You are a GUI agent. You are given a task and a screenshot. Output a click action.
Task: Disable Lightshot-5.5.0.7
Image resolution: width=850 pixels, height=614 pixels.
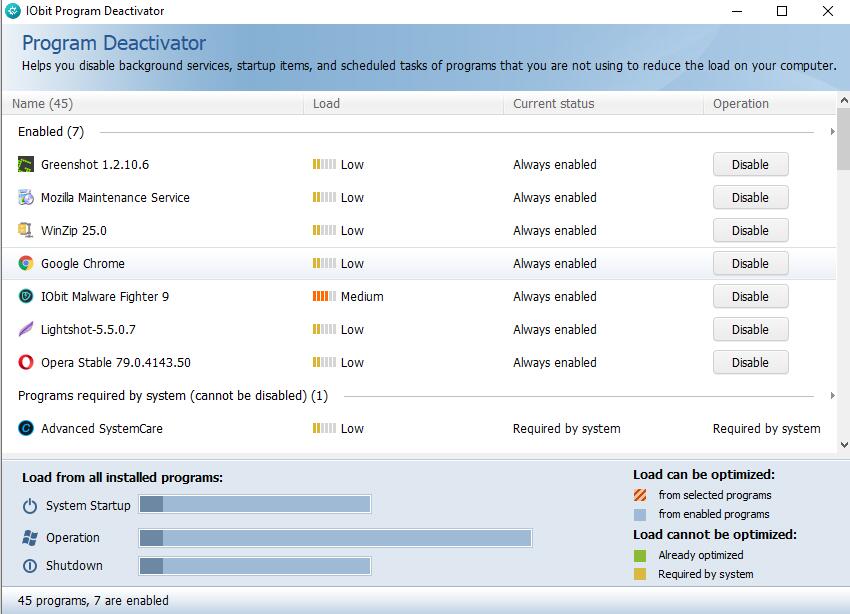click(750, 329)
